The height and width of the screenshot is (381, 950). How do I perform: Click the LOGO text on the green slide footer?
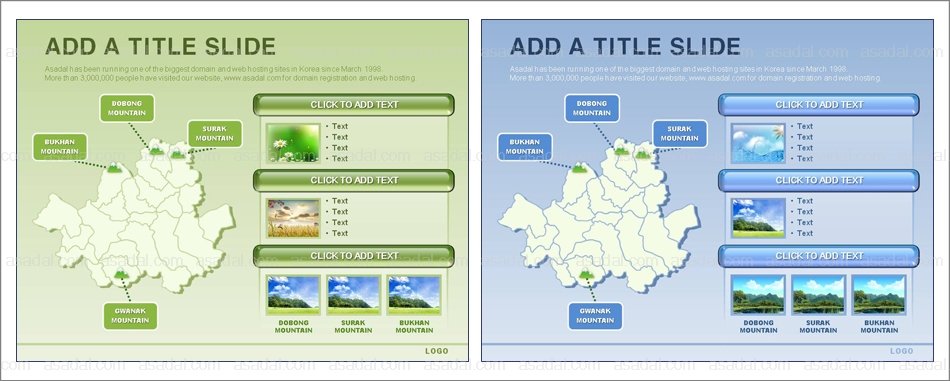[x=437, y=351]
